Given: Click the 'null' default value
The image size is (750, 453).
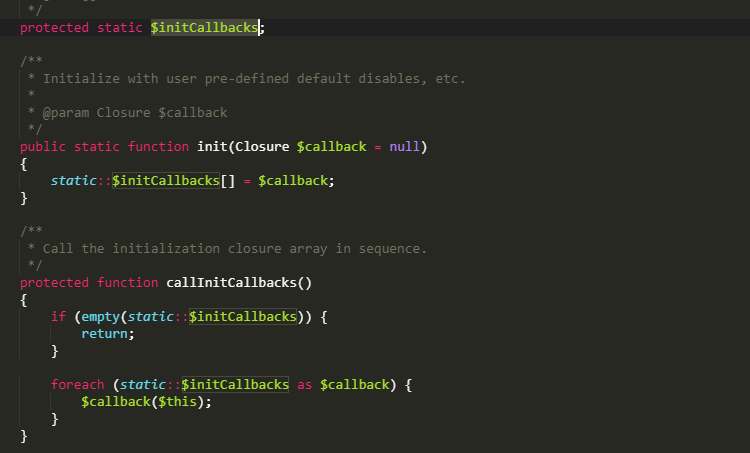Looking at the screenshot, I should (x=405, y=146).
